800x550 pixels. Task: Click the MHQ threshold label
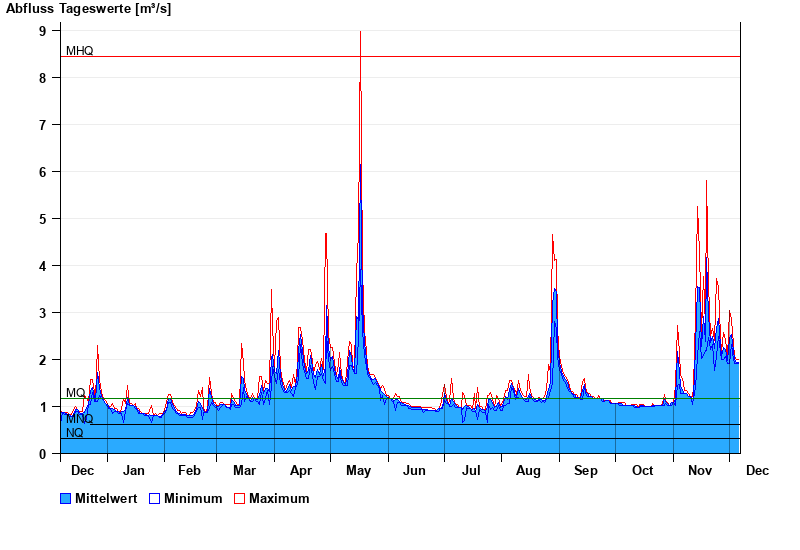click(x=79, y=50)
